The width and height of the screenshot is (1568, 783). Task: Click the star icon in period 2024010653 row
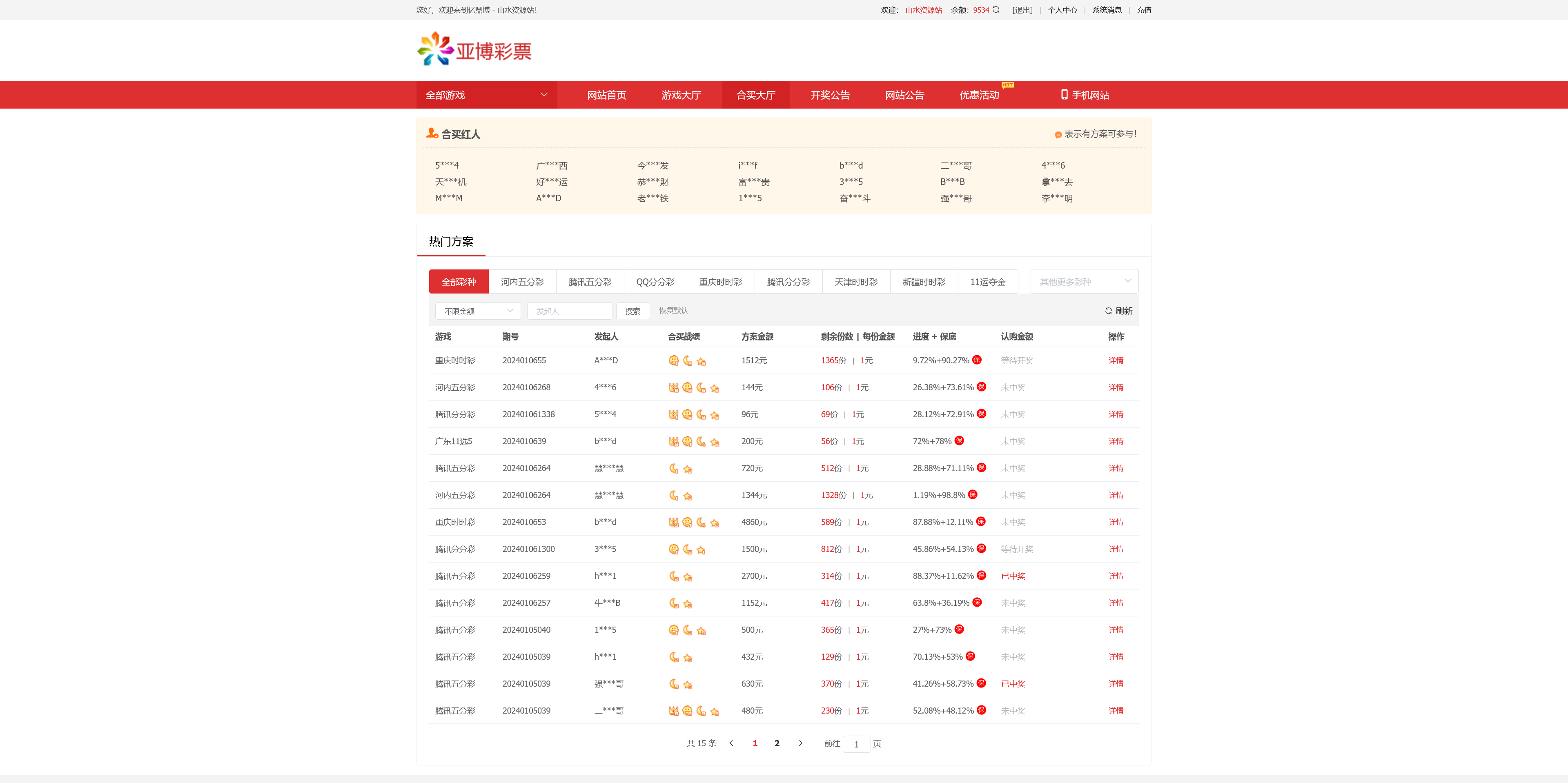715,523
